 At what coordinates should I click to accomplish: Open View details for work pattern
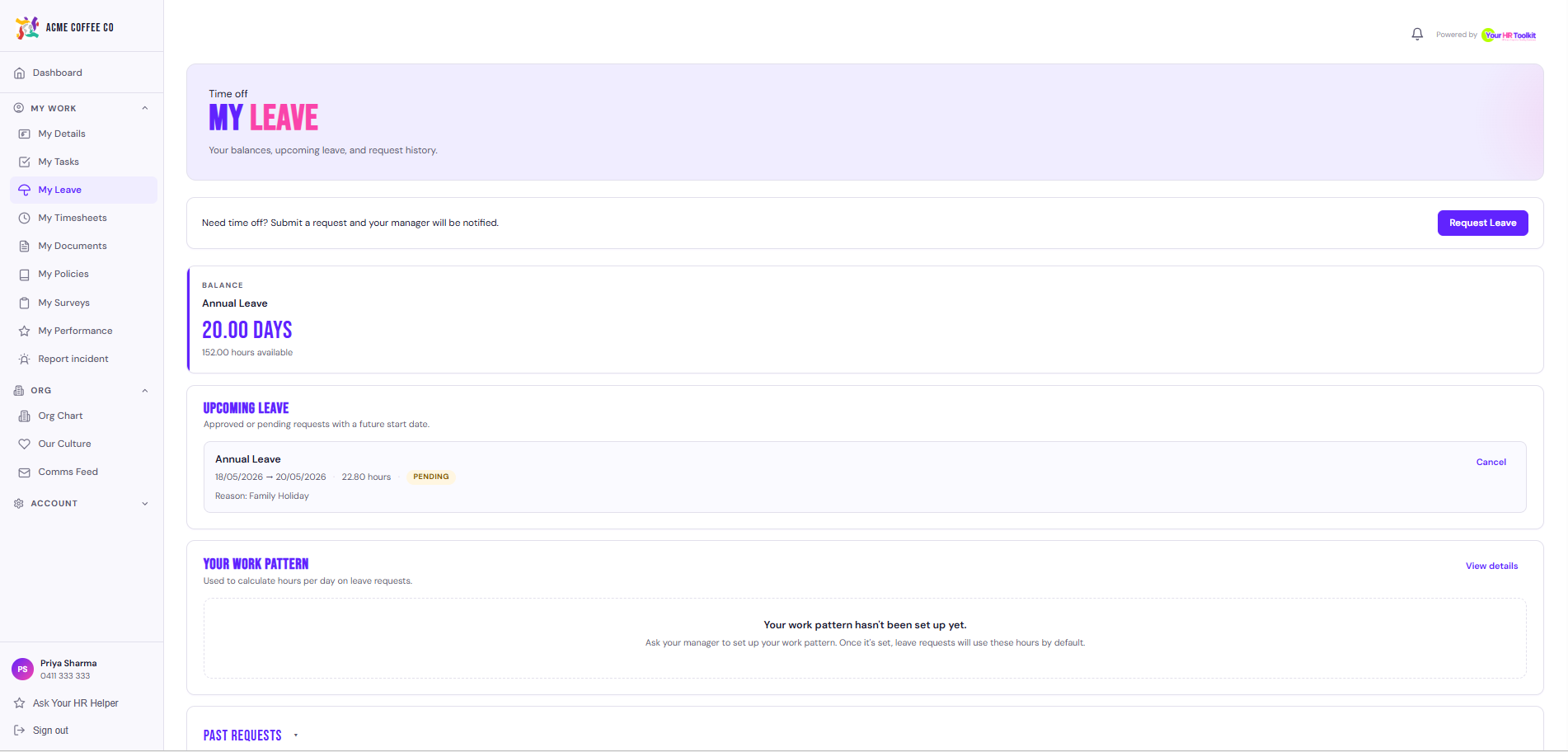tap(1491, 566)
